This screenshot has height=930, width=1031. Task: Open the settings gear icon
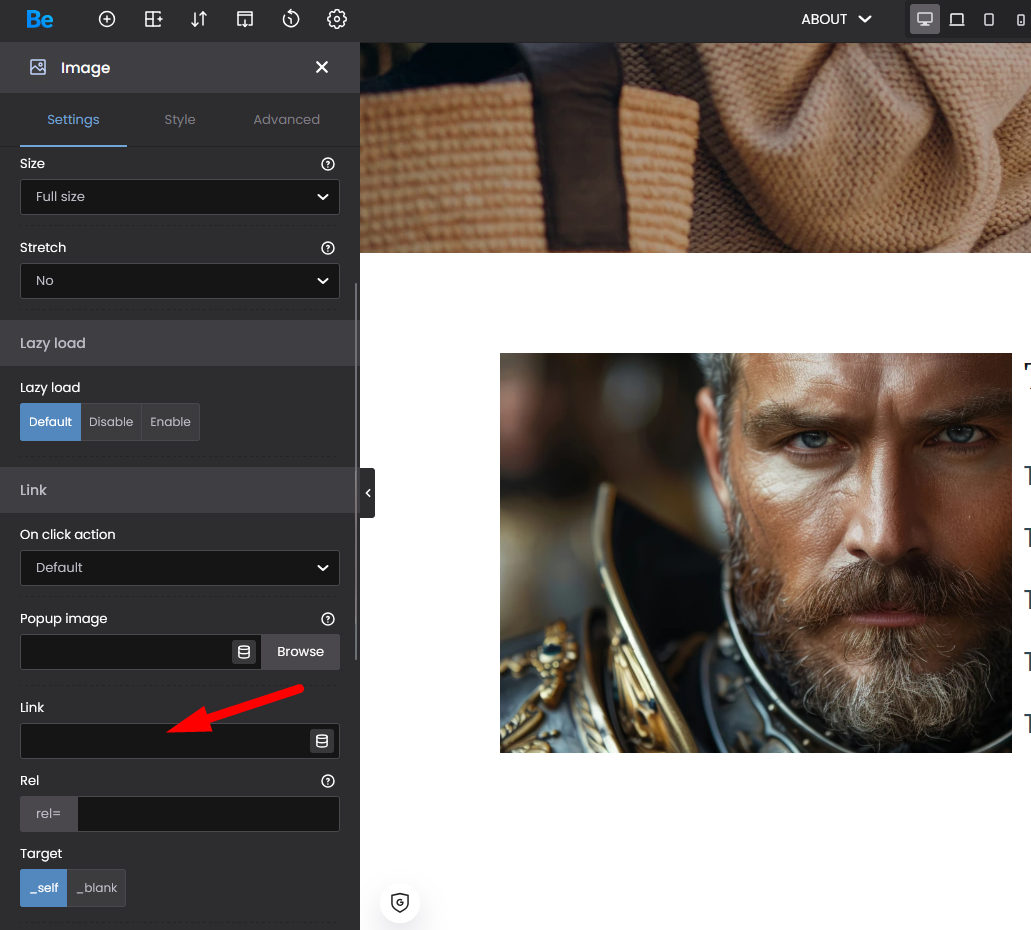(337, 19)
